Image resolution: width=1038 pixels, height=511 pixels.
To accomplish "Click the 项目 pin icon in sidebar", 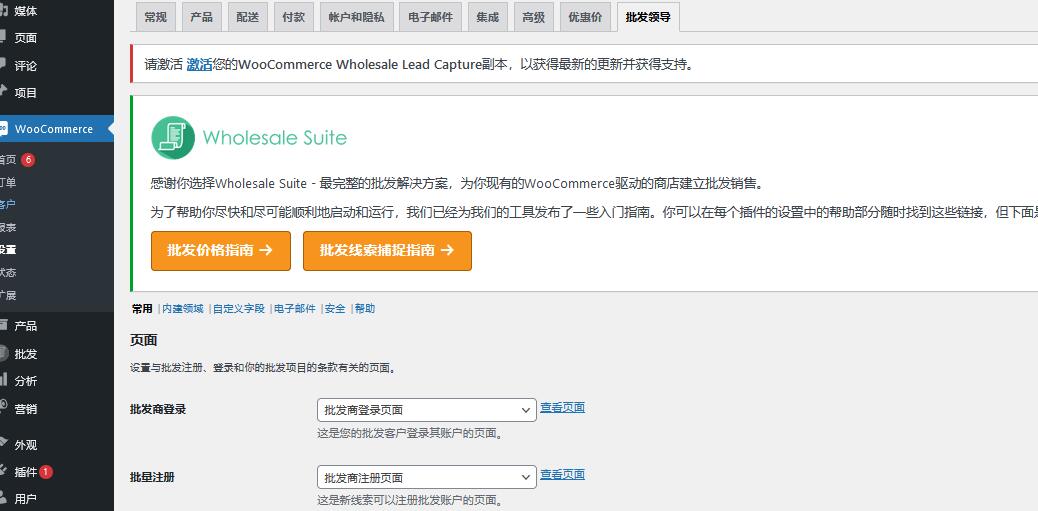I will [x=3, y=93].
